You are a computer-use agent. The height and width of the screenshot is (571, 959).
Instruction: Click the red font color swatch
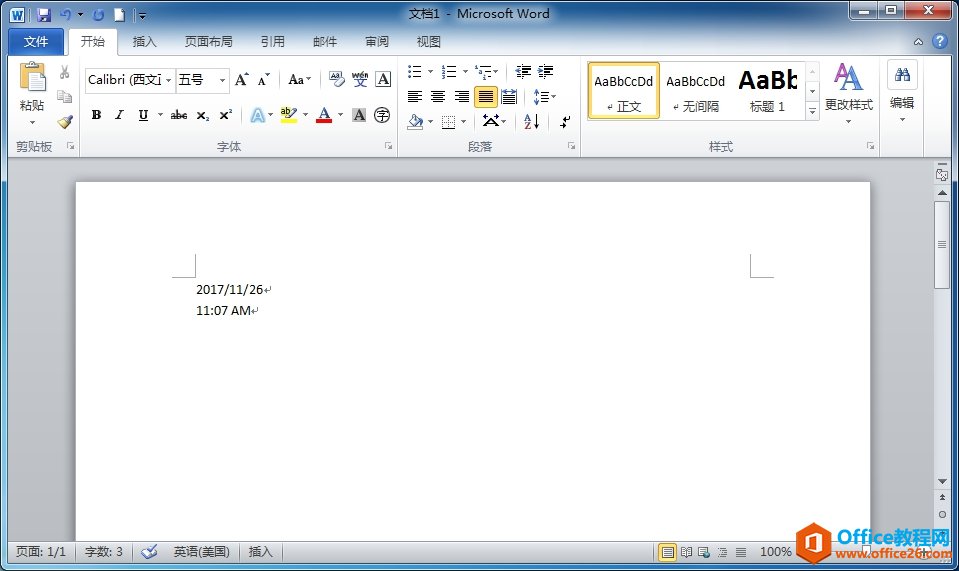323,116
